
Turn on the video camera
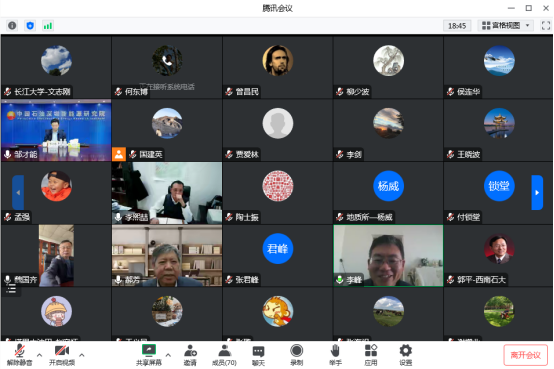click(62, 355)
